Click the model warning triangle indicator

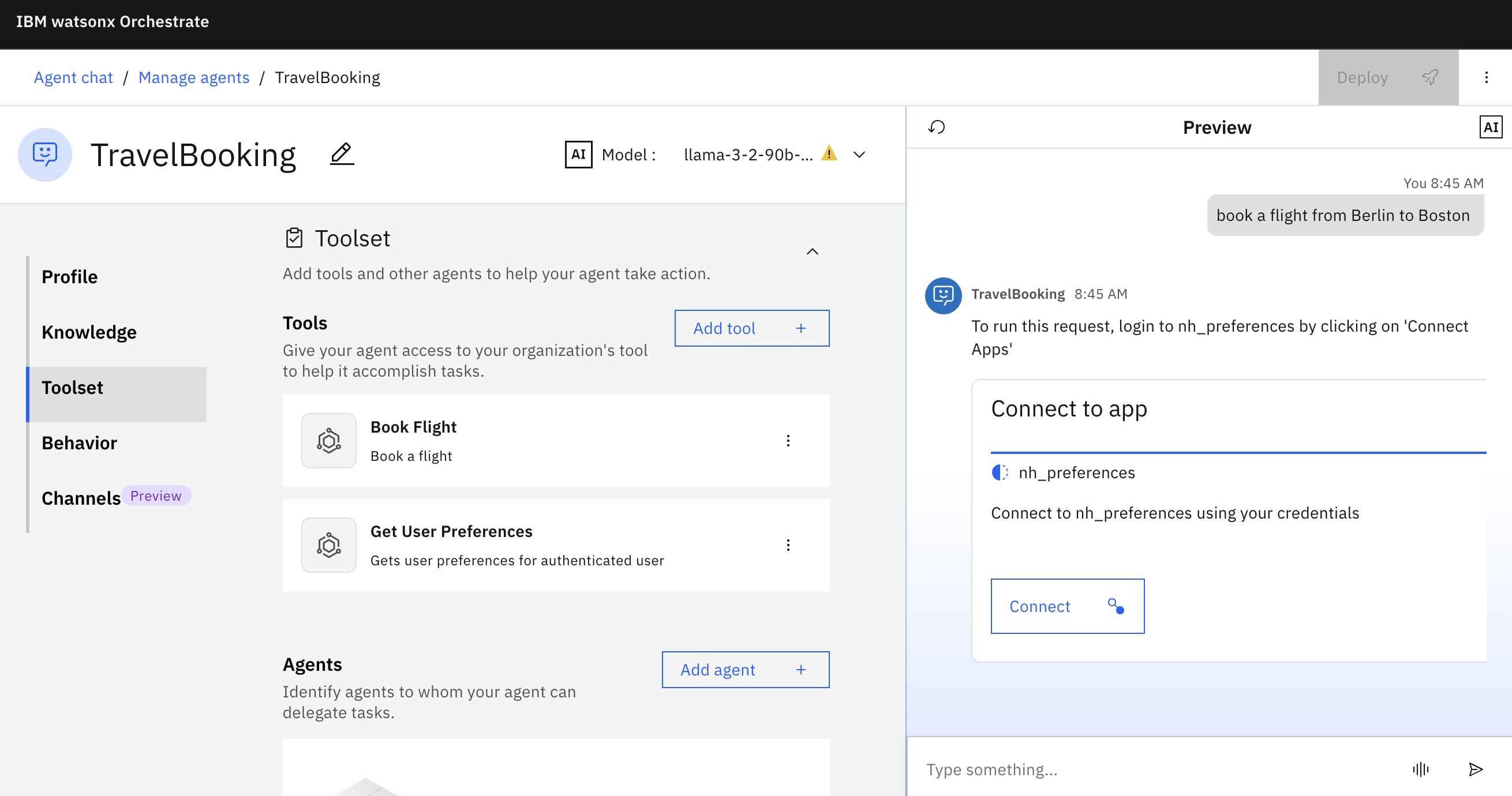[x=829, y=153]
